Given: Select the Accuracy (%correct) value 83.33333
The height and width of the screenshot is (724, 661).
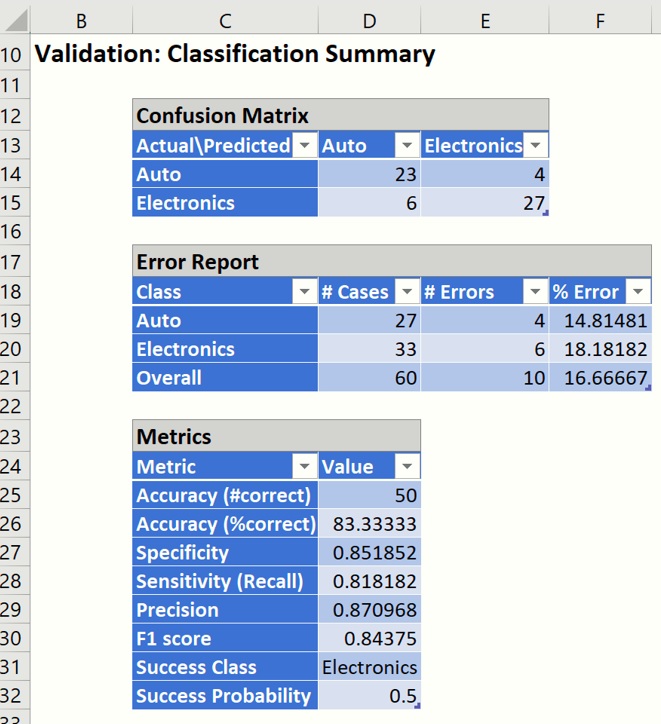Looking at the screenshot, I should click(370, 524).
